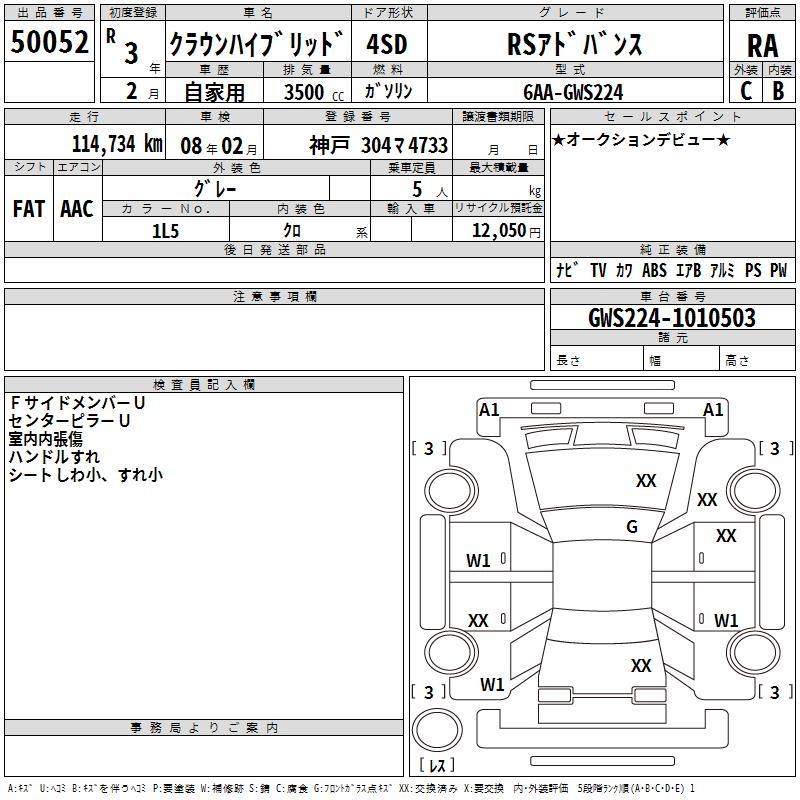Click the ナビ equipment entry

567,270
